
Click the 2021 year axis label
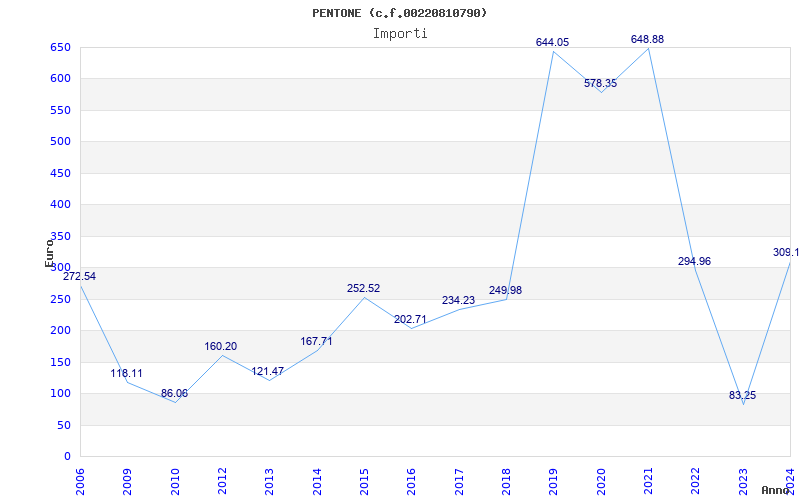point(648,482)
